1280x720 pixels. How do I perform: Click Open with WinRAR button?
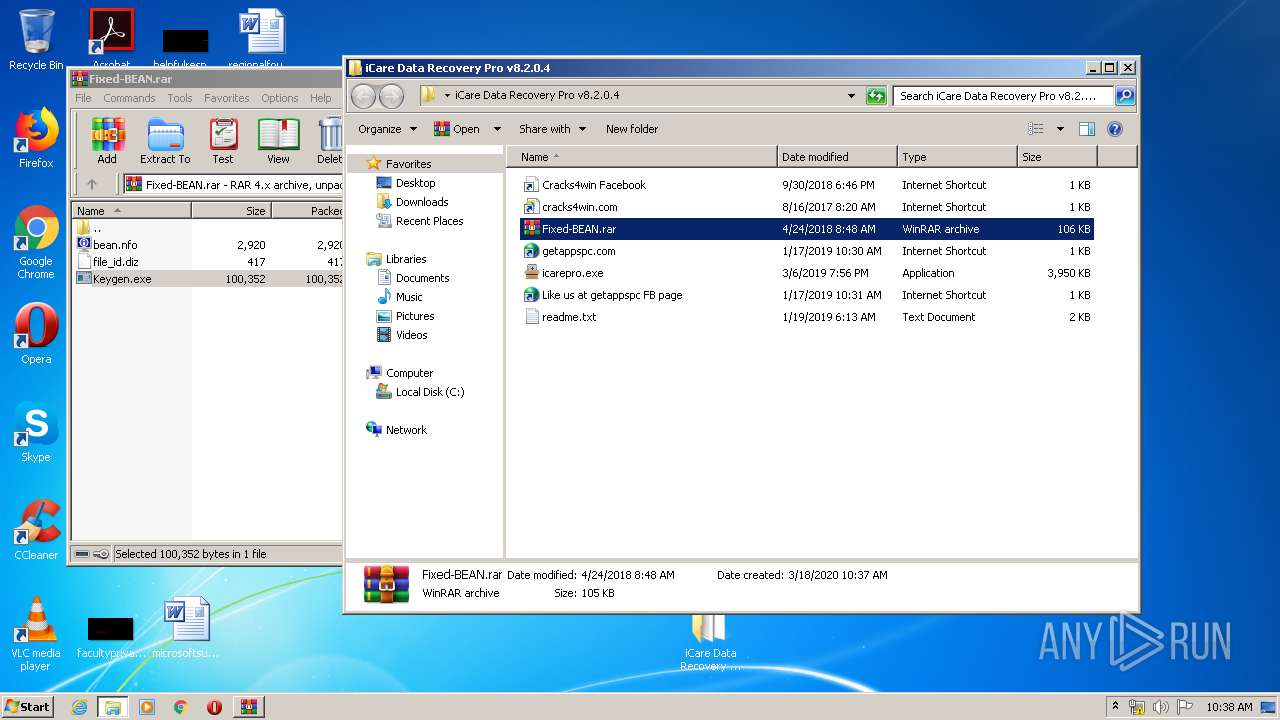point(457,129)
